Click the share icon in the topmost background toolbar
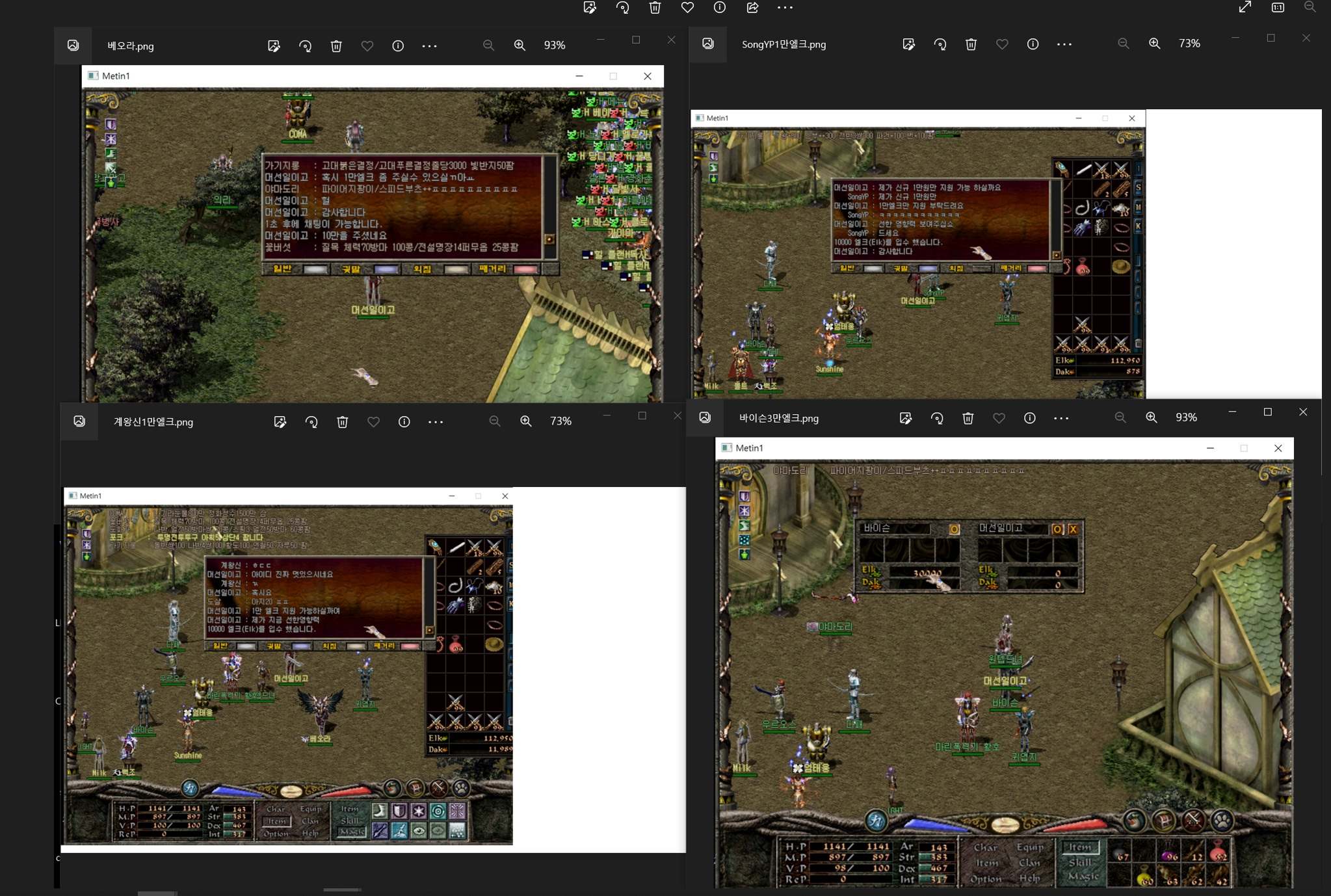This screenshot has height=896, width=1331. (752, 8)
